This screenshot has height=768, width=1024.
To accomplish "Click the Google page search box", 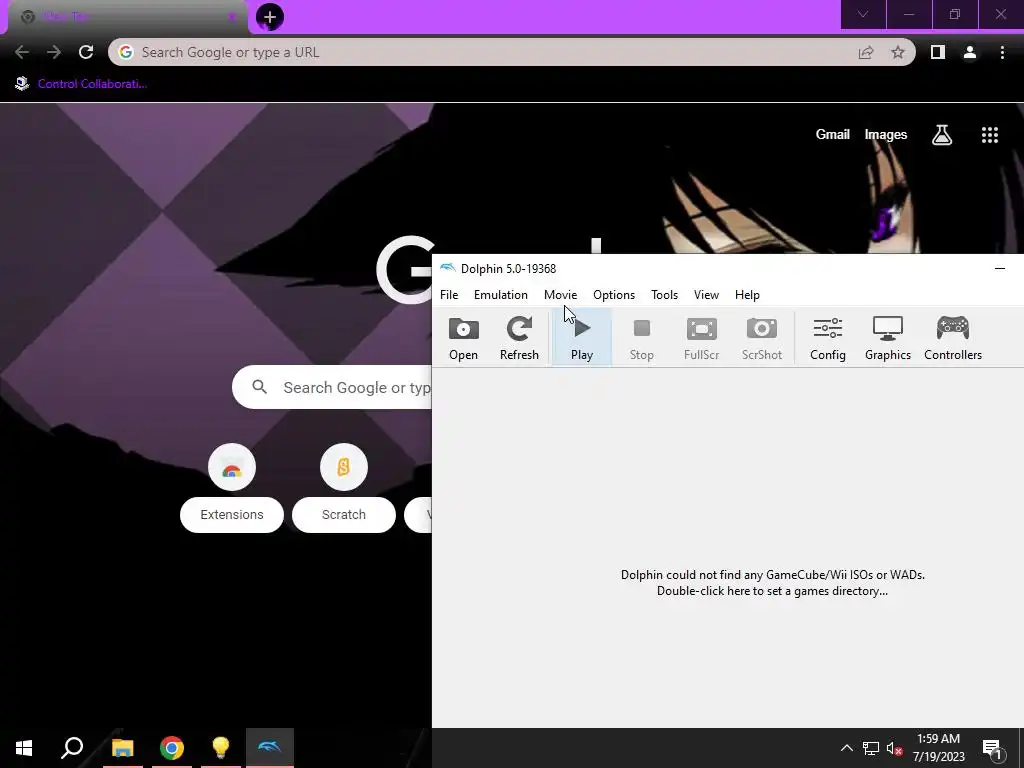I will 332,387.
